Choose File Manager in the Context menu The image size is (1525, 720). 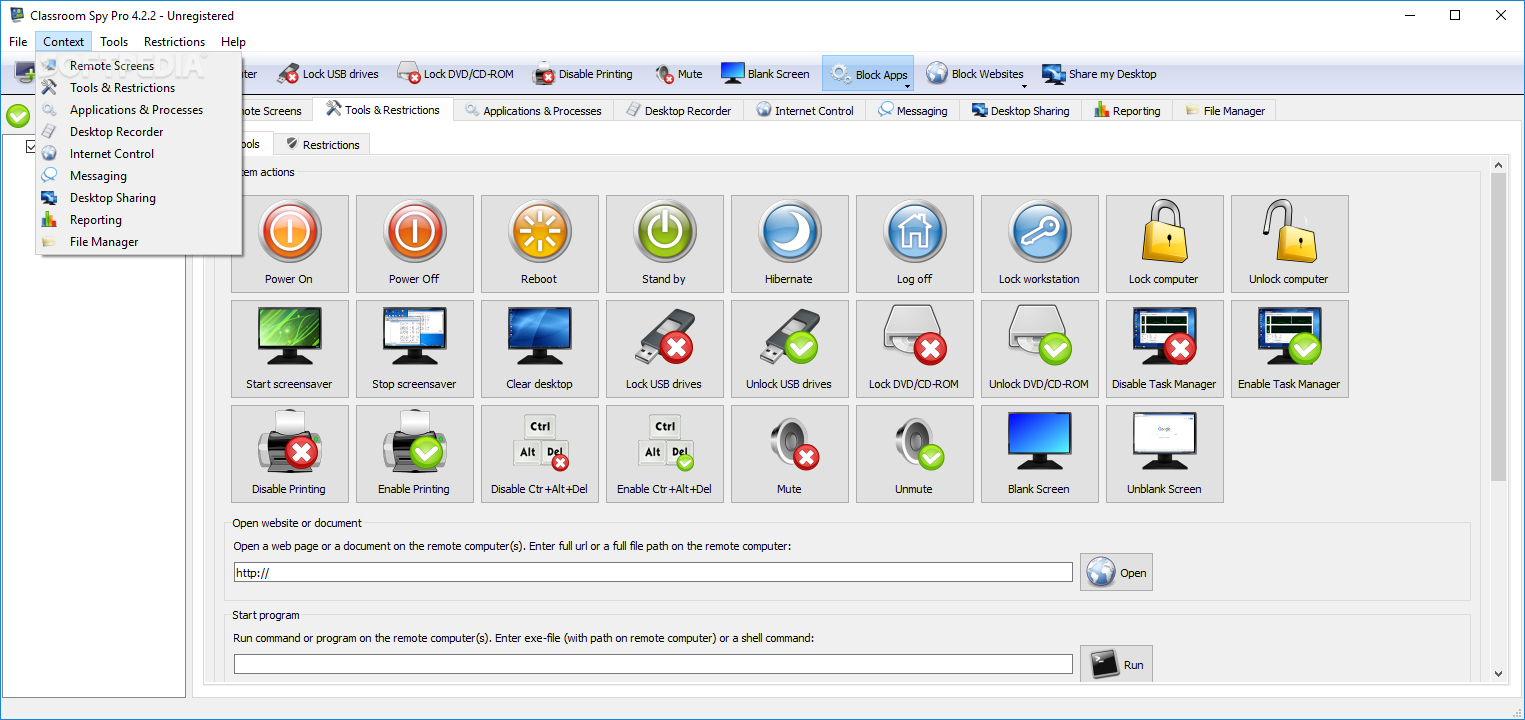tap(139, 242)
